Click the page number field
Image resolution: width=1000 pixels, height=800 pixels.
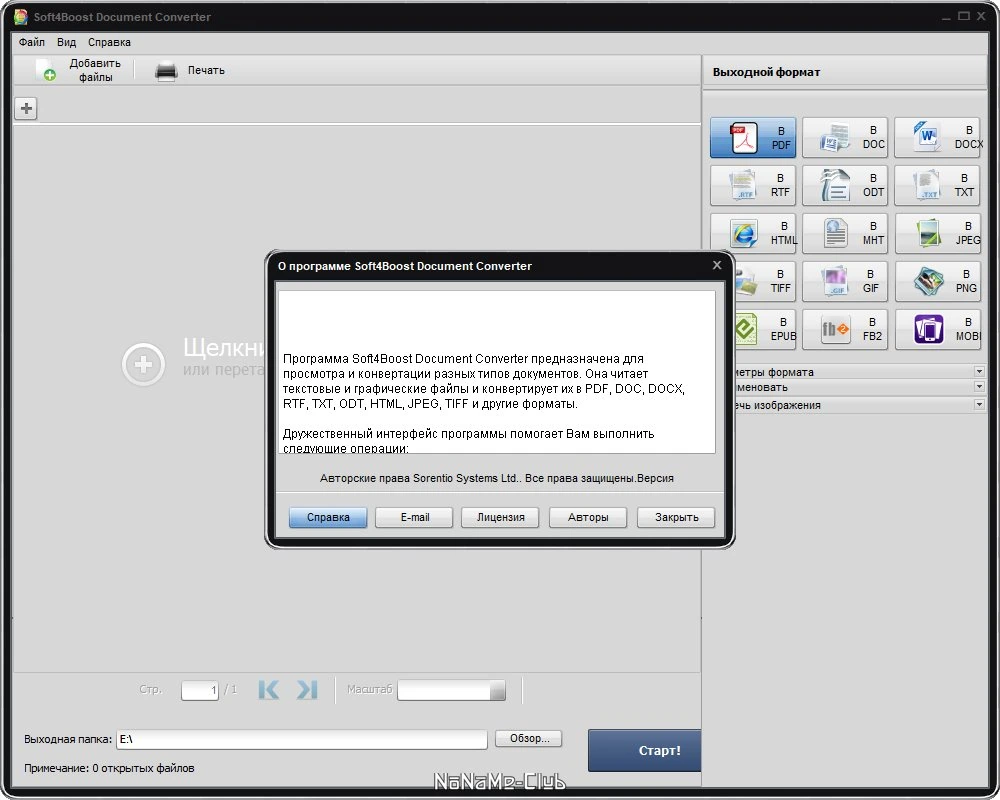point(200,690)
